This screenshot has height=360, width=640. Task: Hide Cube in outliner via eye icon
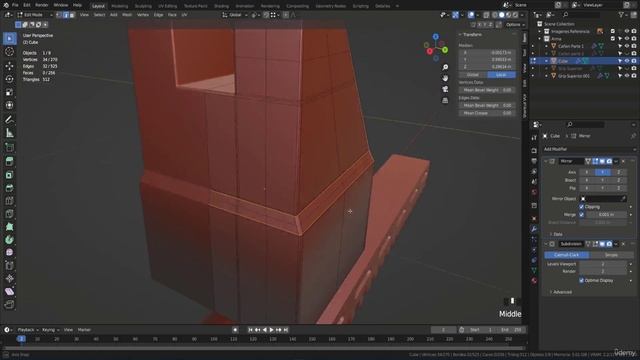click(627, 61)
